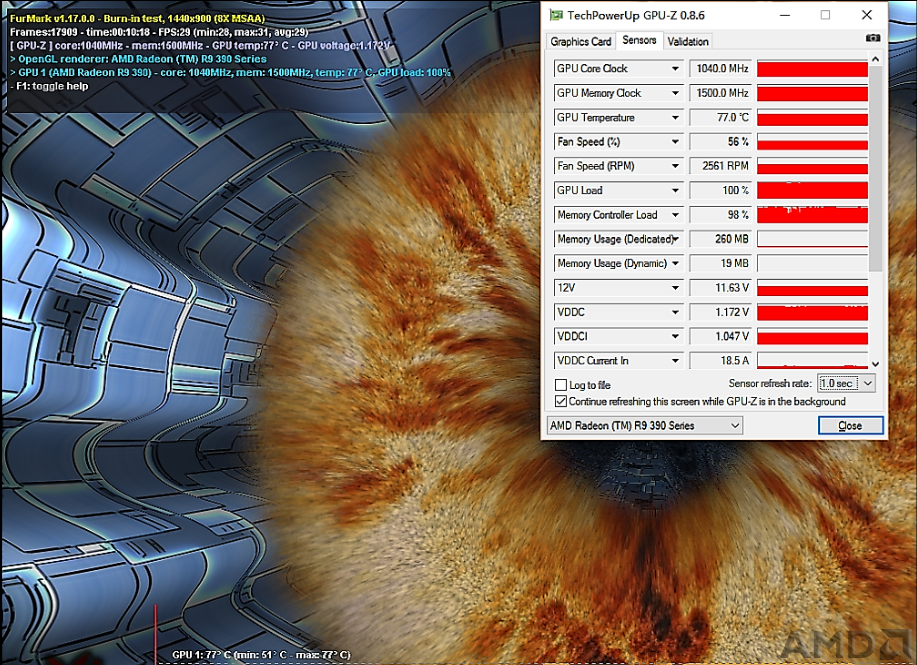Click the GPU-Z title bar app icon

pyautogui.click(x=556, y=15)
